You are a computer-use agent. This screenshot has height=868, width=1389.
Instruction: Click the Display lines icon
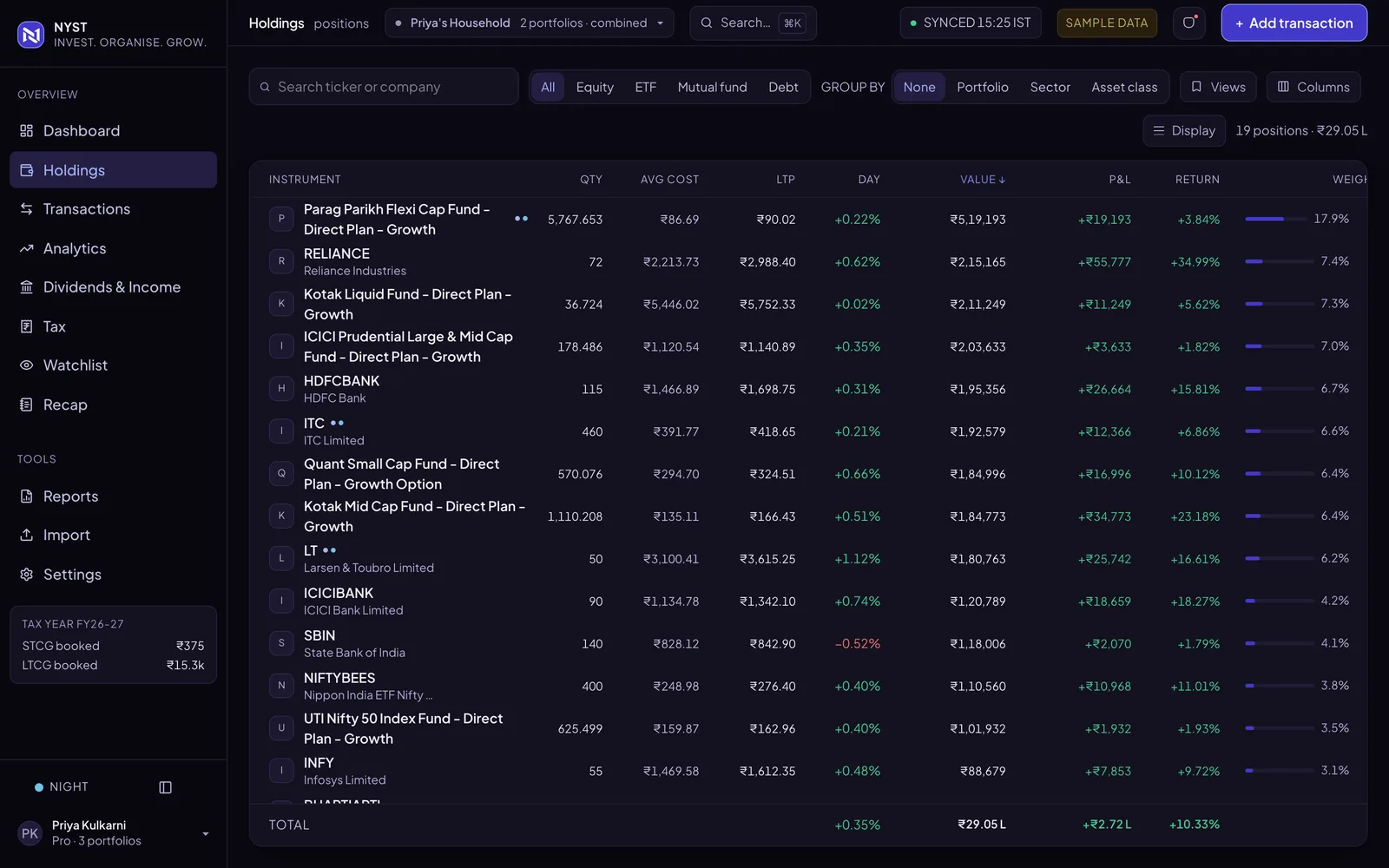[x=1159, y=130]
